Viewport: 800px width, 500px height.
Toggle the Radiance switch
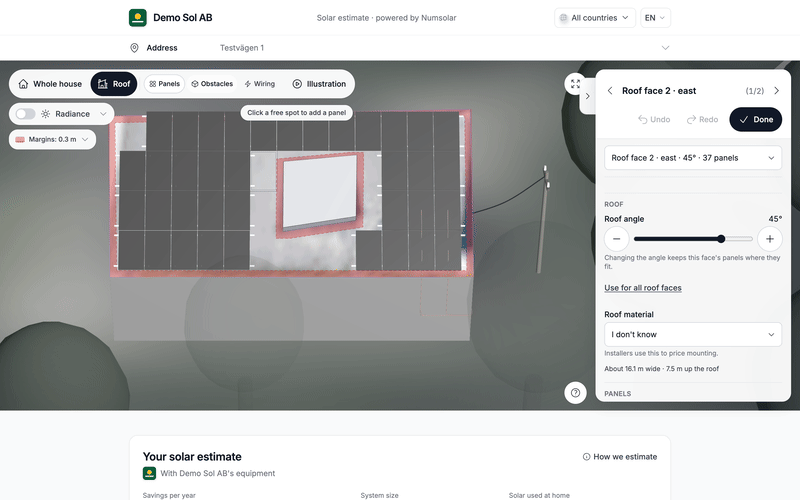25,114
